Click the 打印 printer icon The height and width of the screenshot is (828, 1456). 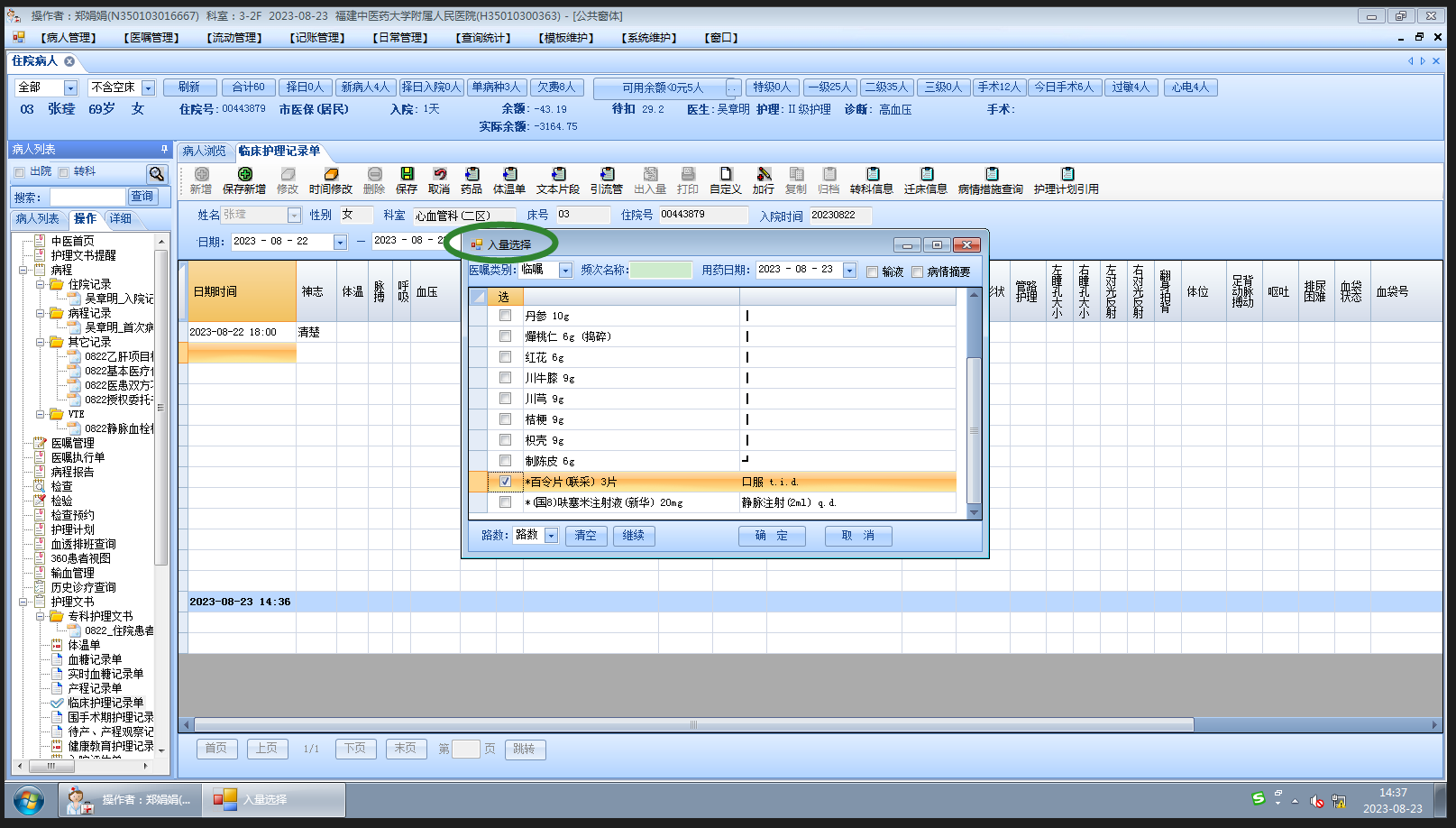tap(688, 174)
